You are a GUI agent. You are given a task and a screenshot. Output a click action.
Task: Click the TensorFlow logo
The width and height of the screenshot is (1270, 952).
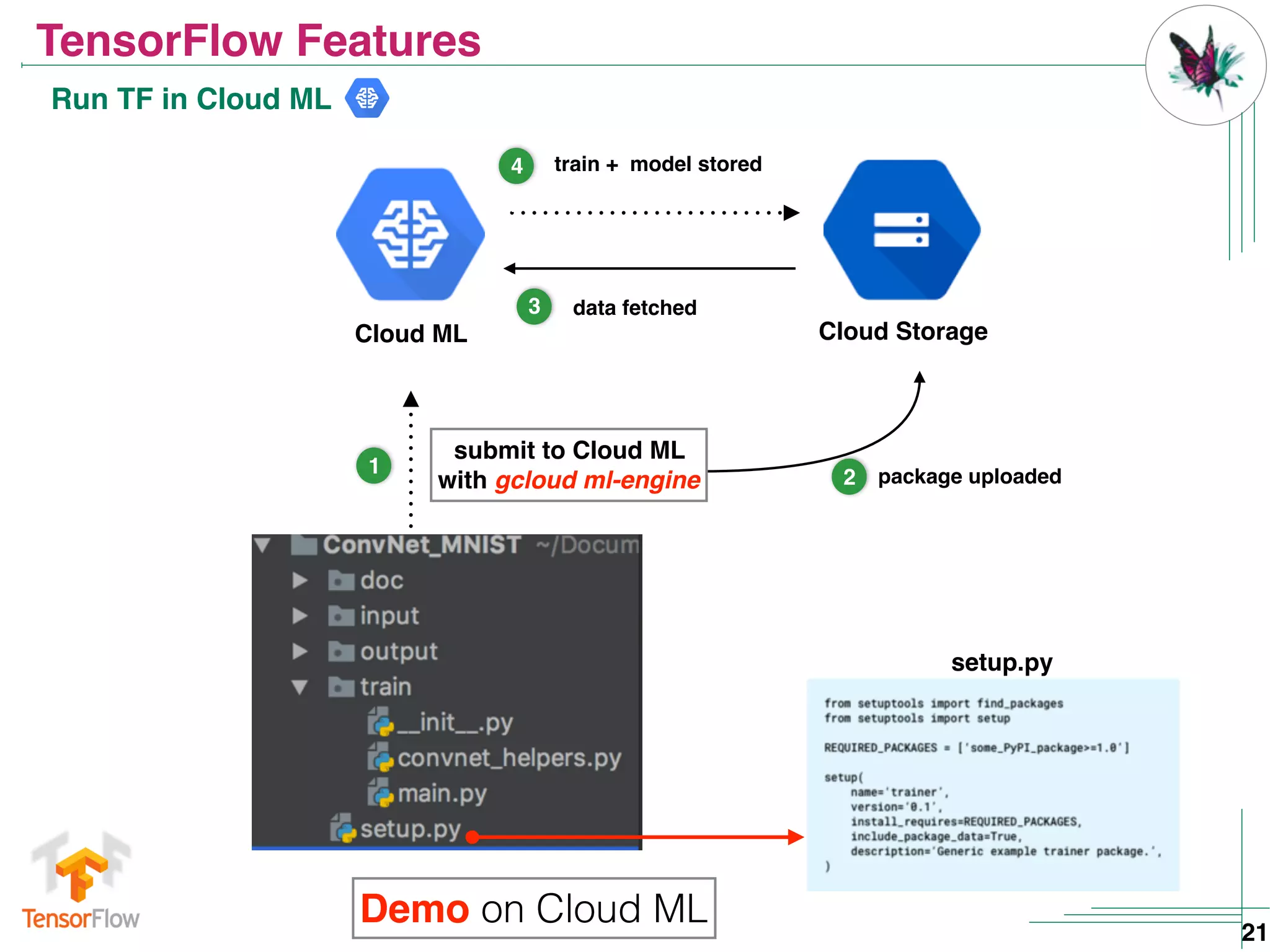coord(81,881)
